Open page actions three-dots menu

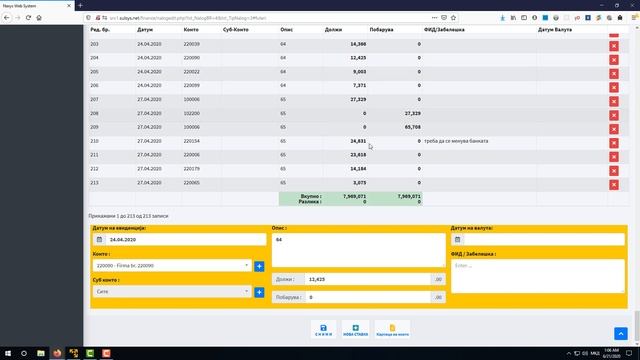click(434, 18)
